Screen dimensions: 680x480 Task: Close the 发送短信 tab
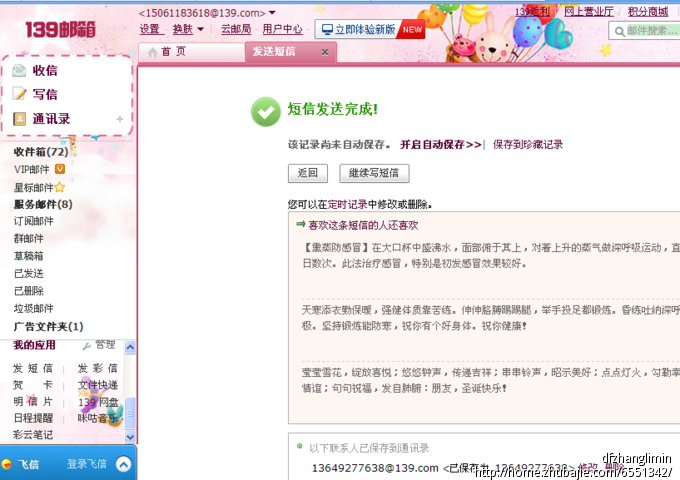coord(325,52)
